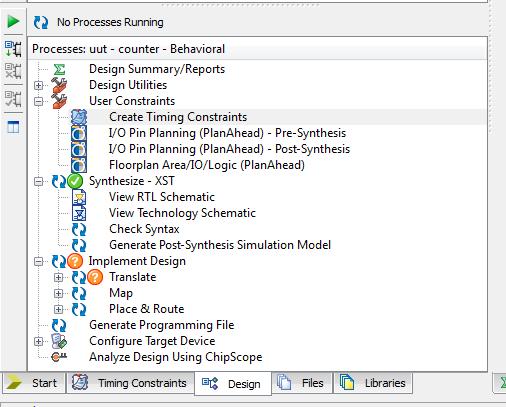506x407 pixels.
Task: Select View Technology Schematic entry
Action: coord(182,213)
